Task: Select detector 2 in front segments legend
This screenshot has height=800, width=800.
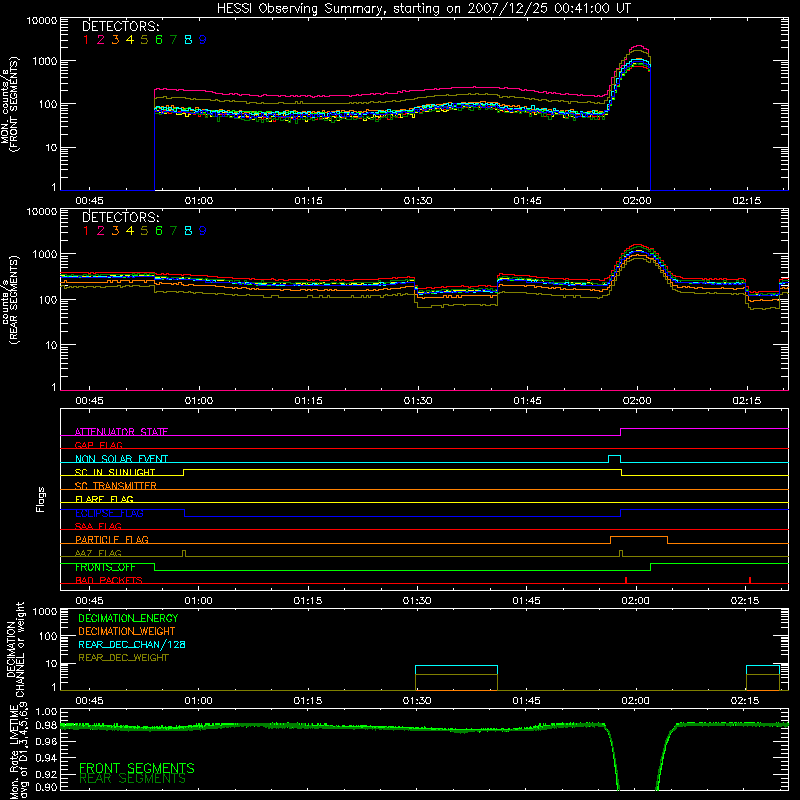Action: pyautogui.click(x=101, y=40)
